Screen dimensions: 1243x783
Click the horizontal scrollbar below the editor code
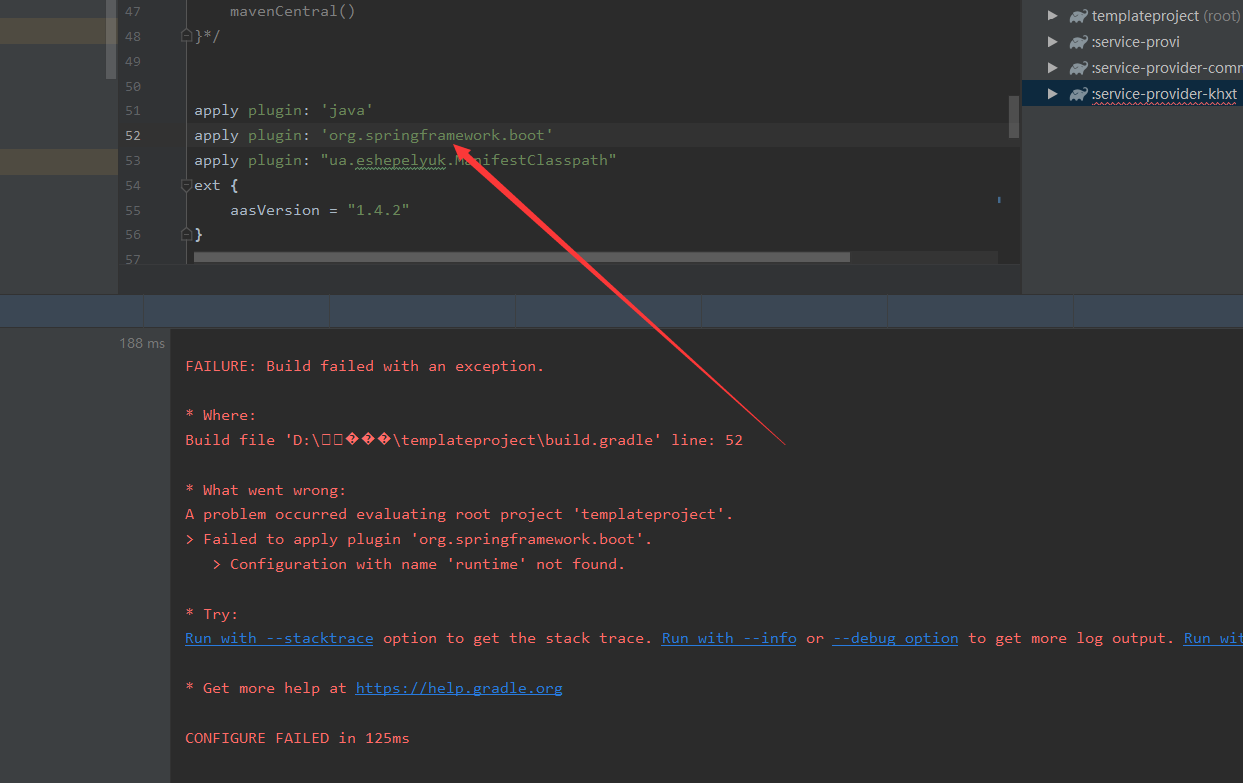(x=520, y=257)
